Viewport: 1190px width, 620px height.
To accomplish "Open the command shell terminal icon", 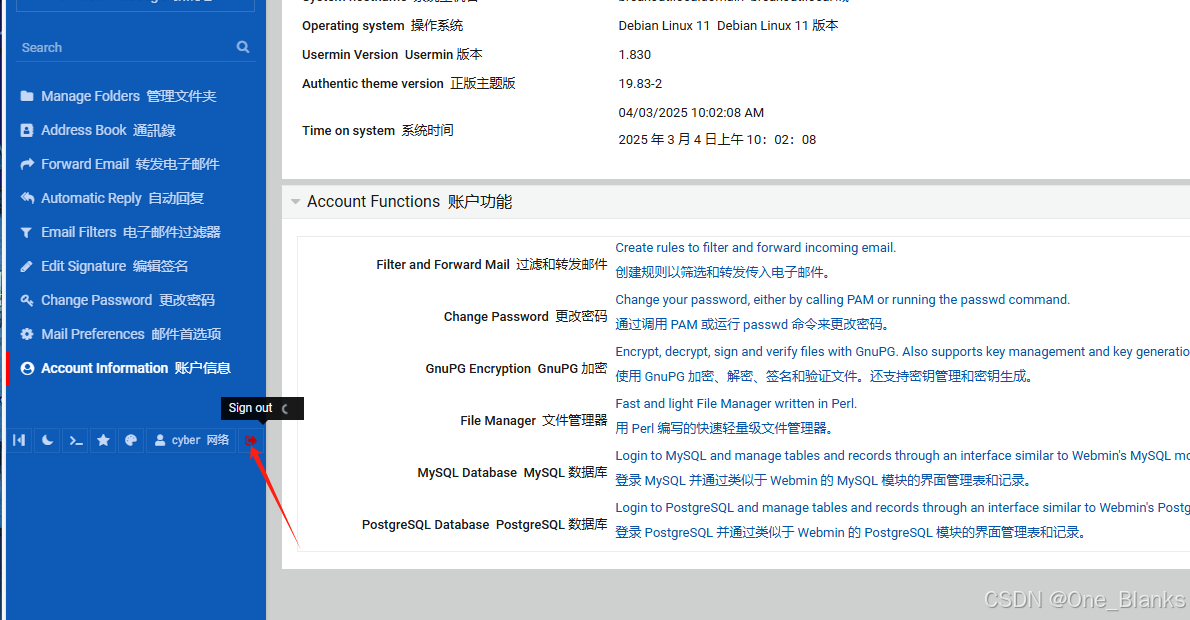I will point(75,440).
